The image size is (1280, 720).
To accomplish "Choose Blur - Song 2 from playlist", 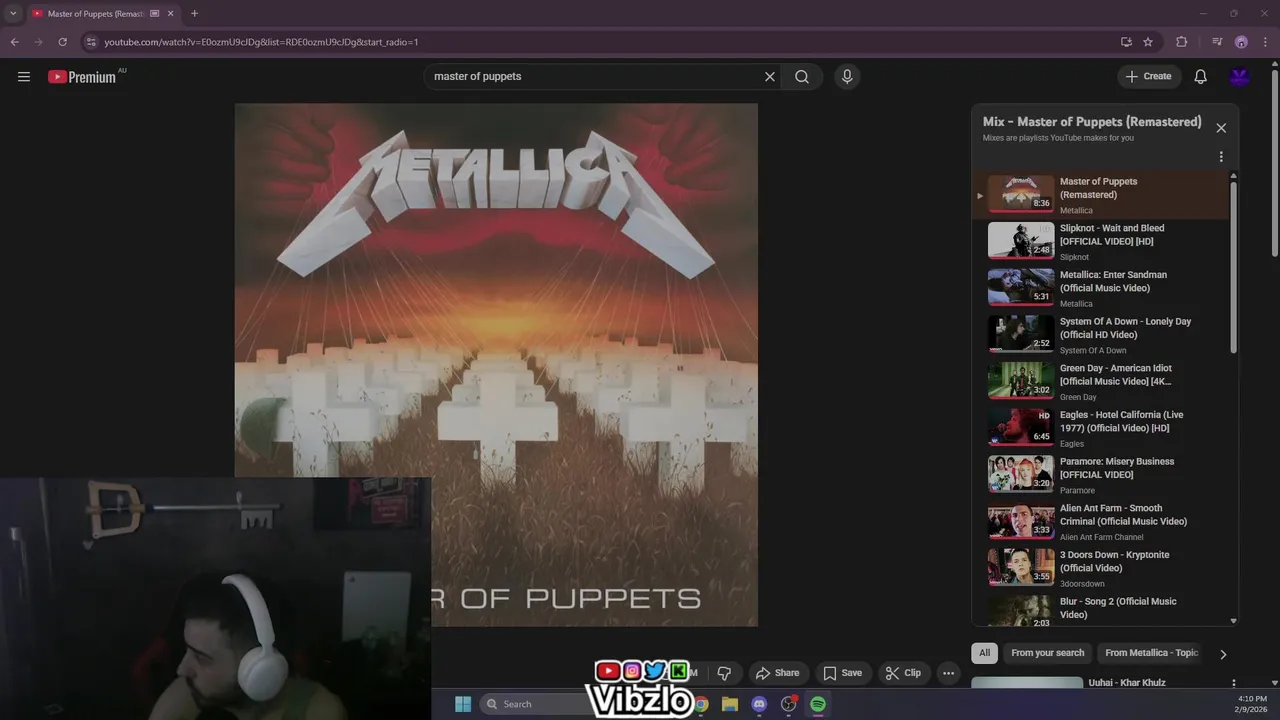I will click(x=1100, y=610).
